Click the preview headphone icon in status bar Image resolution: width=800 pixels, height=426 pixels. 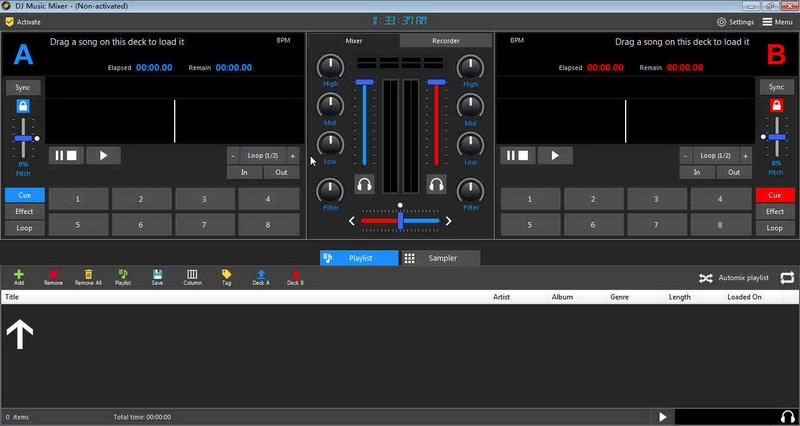click(x=787, y=417)
